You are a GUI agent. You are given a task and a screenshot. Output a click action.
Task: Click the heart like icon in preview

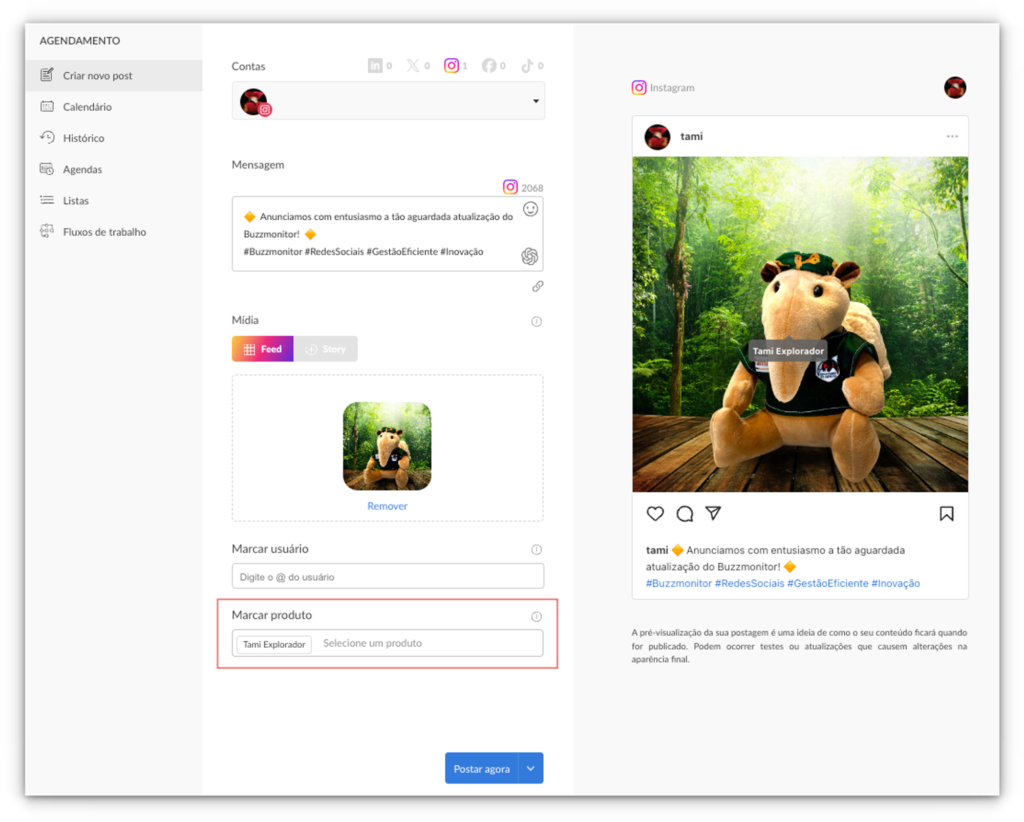pos(655,513)
